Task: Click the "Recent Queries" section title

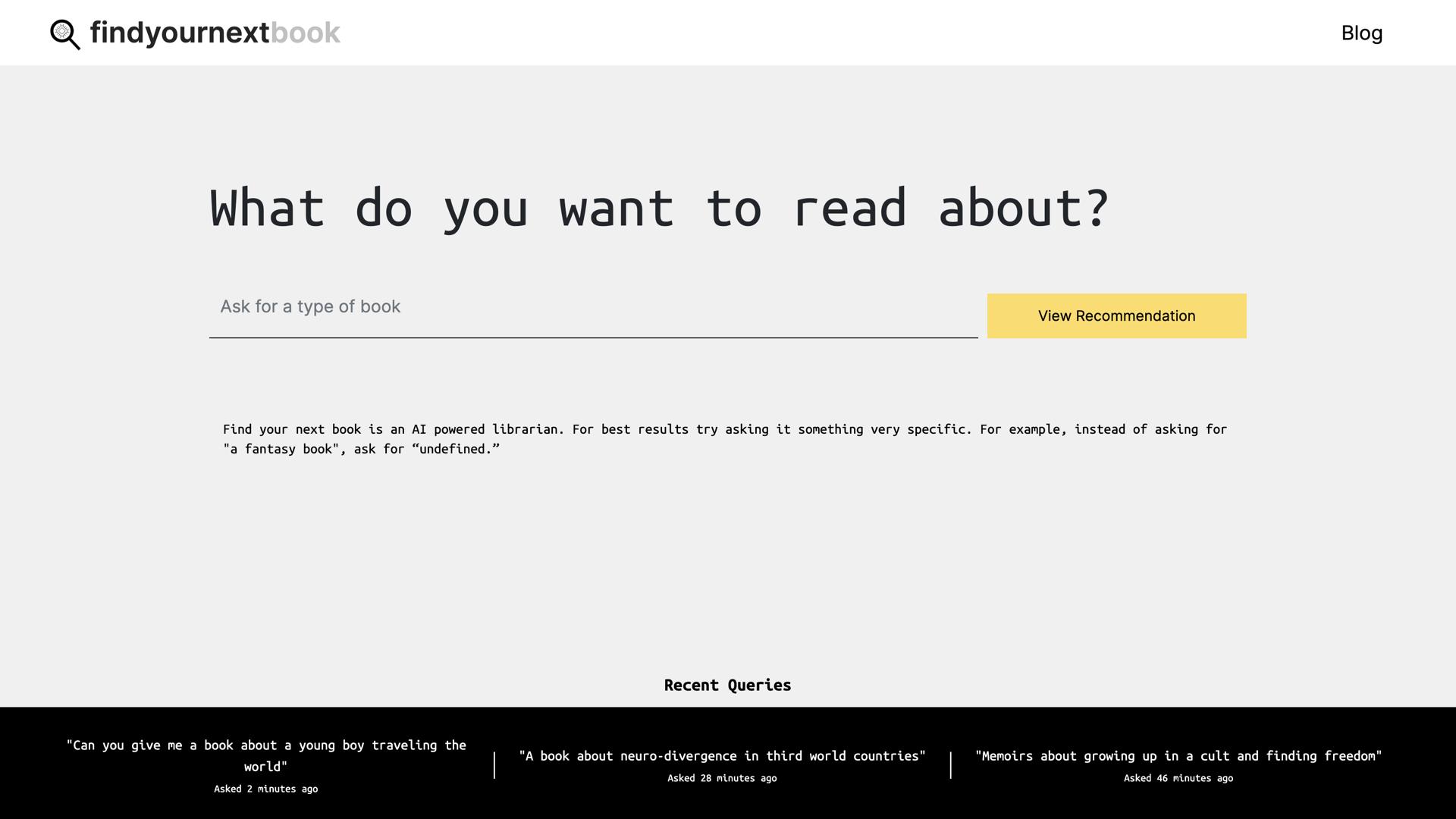Action: tap(727, 685)
